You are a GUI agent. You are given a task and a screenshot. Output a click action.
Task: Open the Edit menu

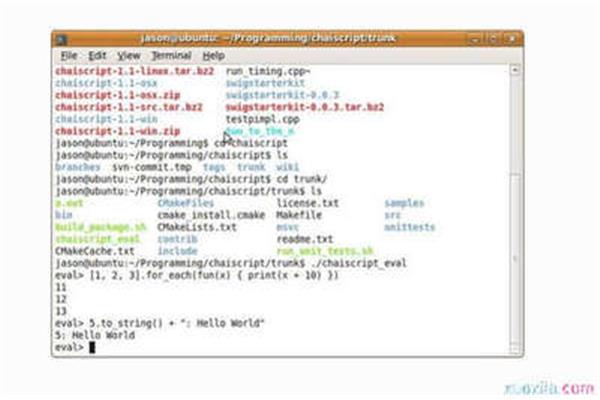click(97, 56)
